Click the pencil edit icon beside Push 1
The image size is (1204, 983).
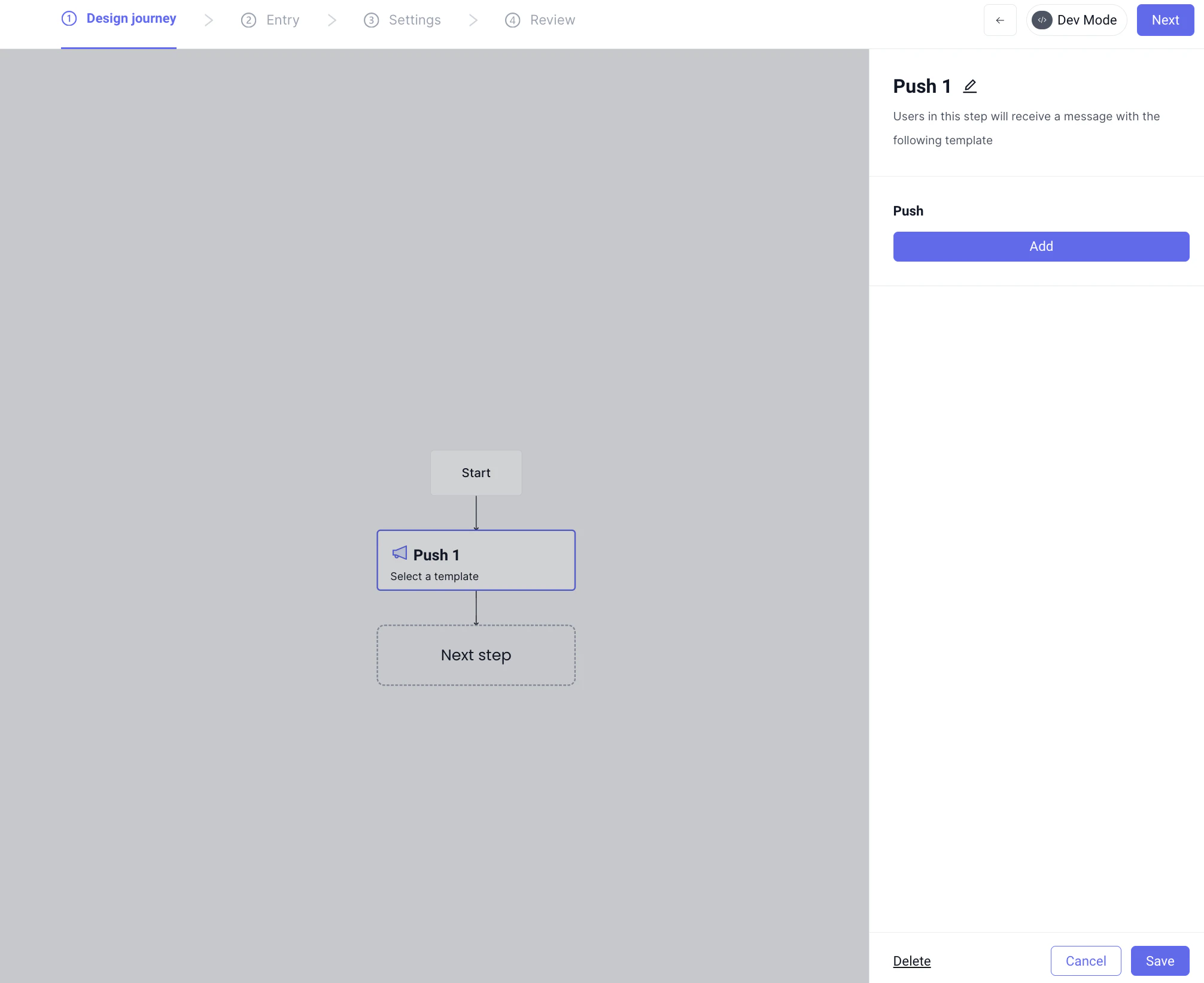[969, 86]
